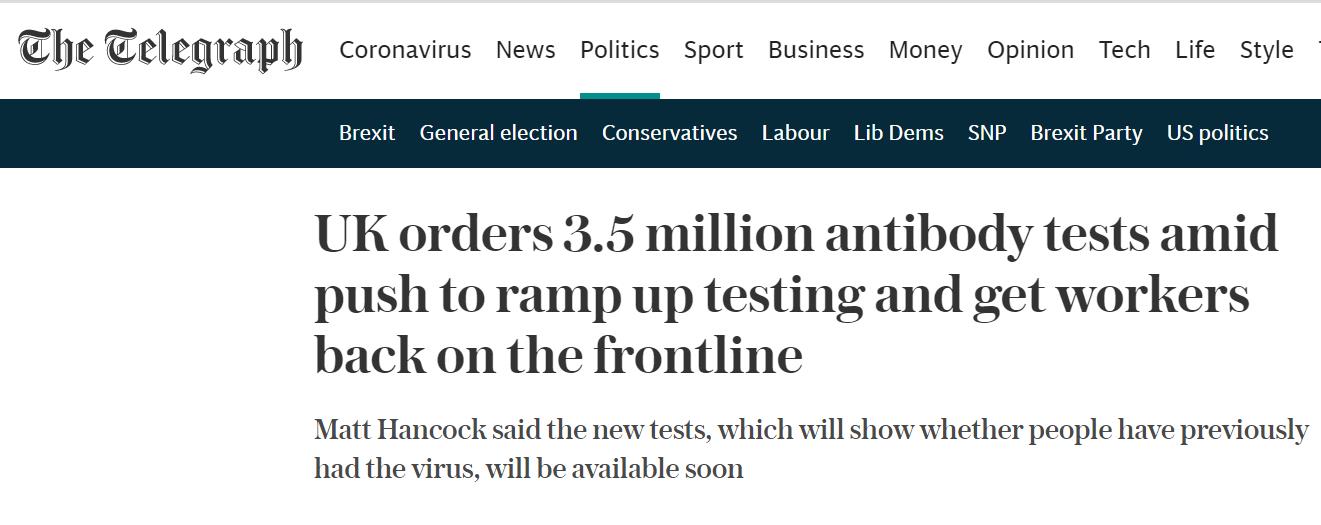
Task: Open US politics subsection
Action: [1217, 133]
